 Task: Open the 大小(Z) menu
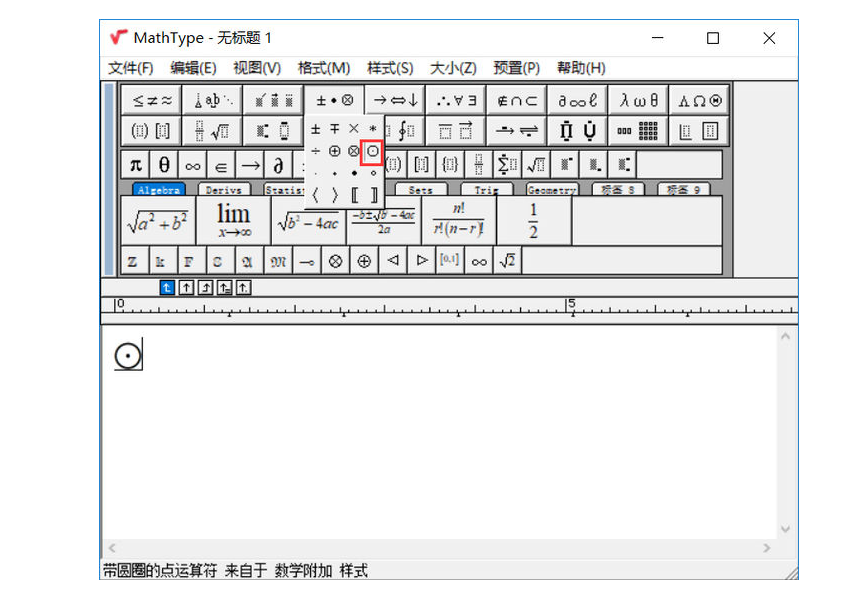[x=453, y=68]
